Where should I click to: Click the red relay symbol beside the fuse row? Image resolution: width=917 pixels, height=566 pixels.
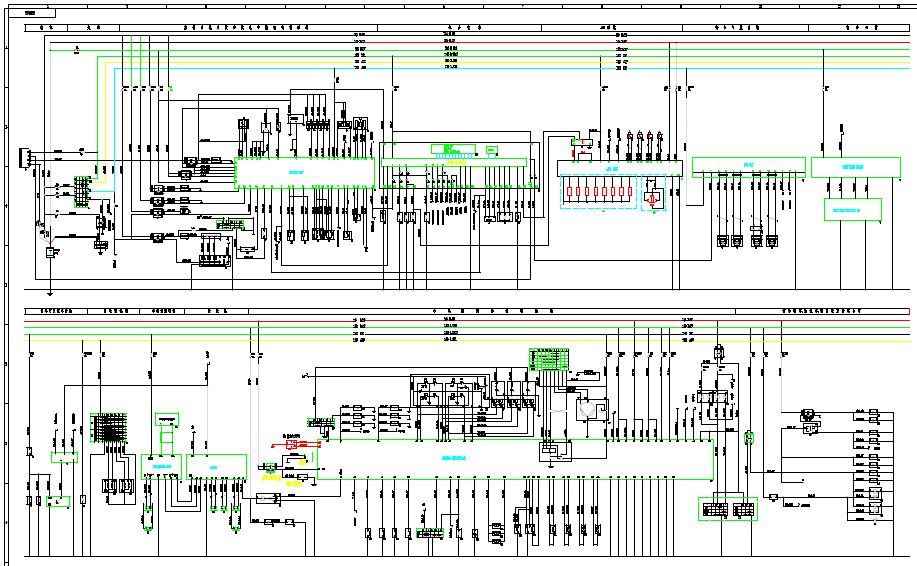click(x=653, y=195)
